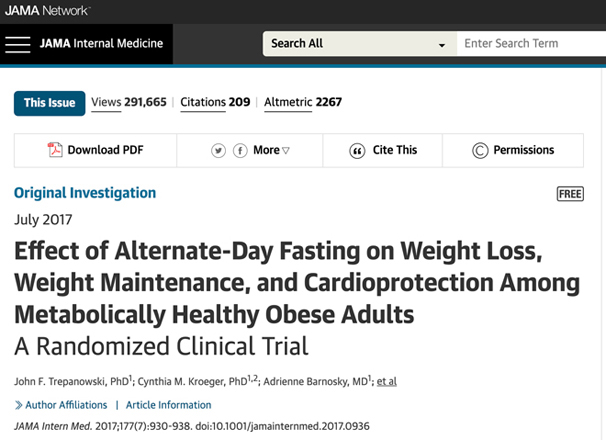Expand the More sharing options

[x=271, y=150]
